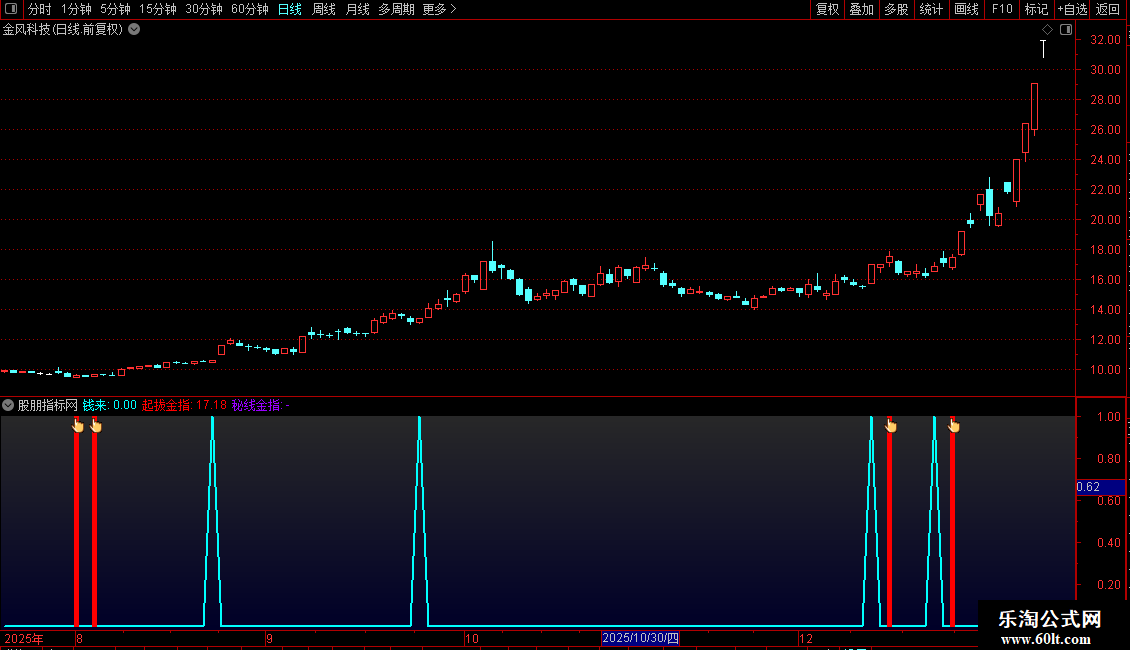This screenshot has height=650, width=1130.
Task: Click the 20.00 price axis label
Action: 1105,220
